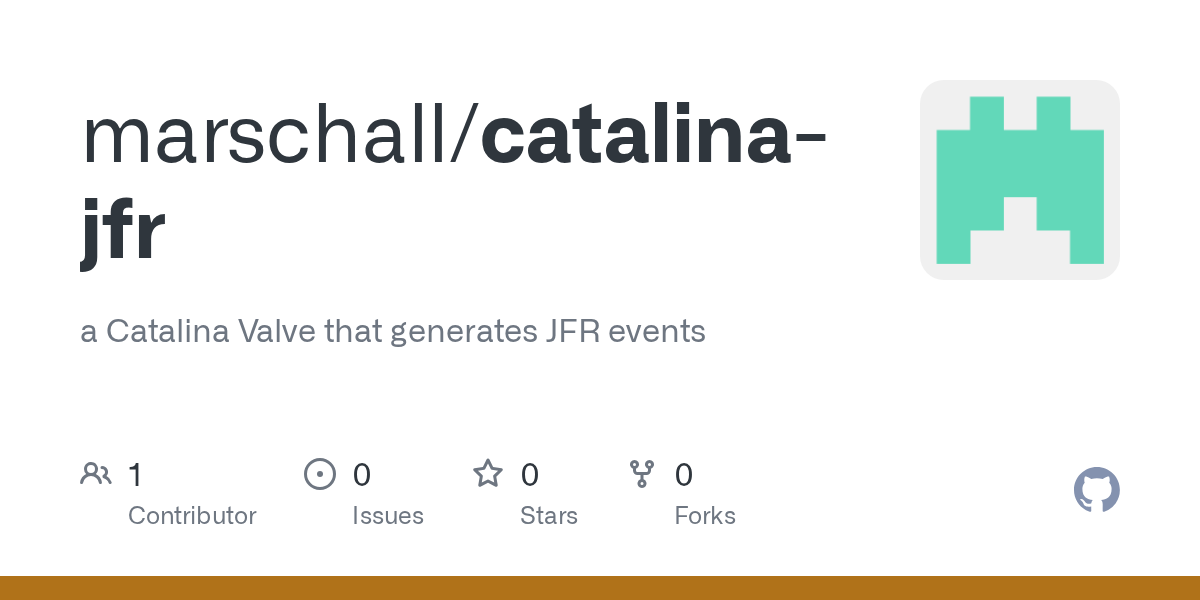The image size is (1200, 600).
Task: Click the green identicon avatar
Action: tap(1019, 180)
